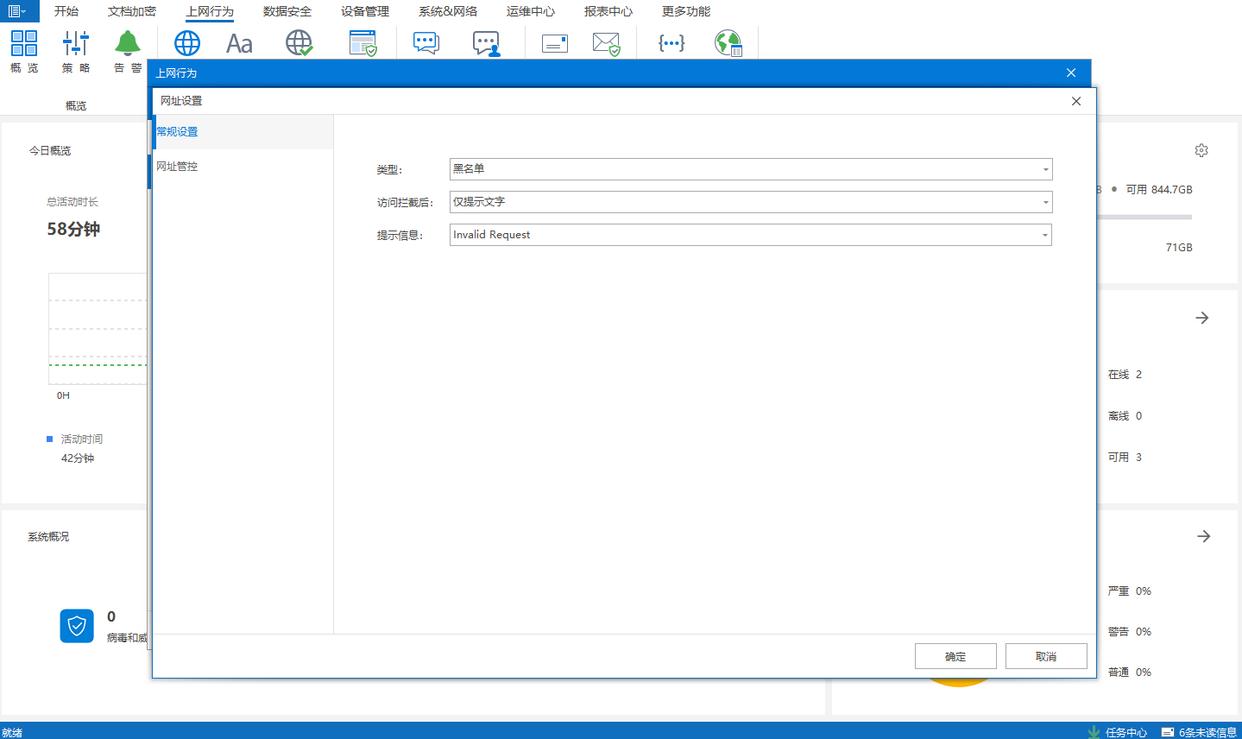Click the Aa text toolbar icon

point(239,43)
